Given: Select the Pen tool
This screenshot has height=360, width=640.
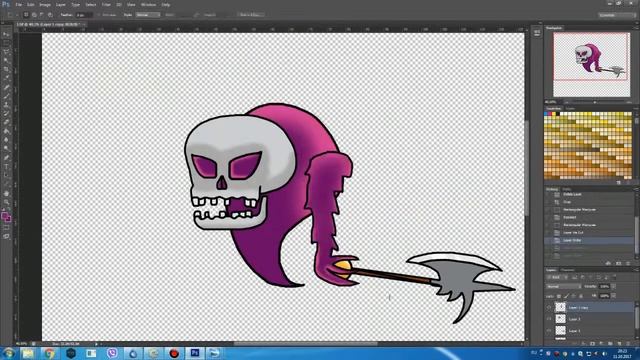Looking at the screenshot, I should click(x=6, y=158).
